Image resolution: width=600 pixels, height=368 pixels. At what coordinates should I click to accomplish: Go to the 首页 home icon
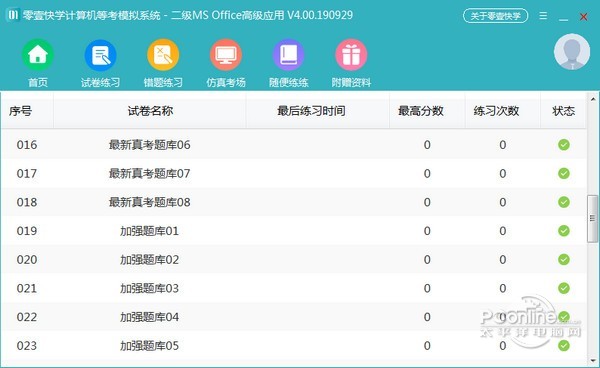(38, 55)
